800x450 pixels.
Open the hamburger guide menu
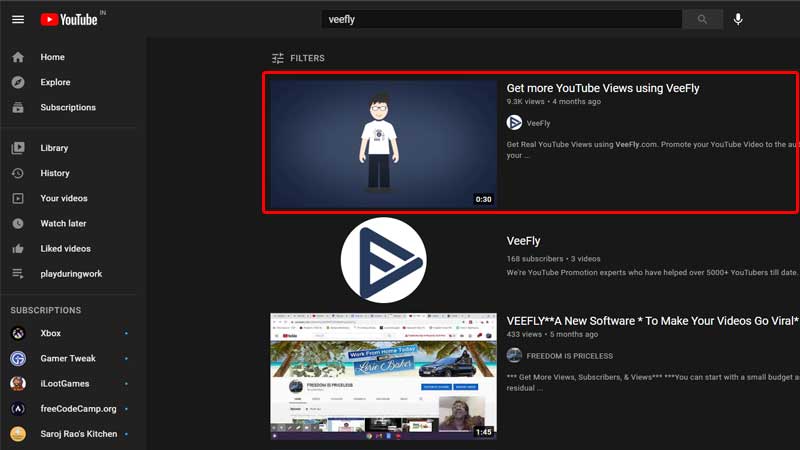[x=18, y=19]
